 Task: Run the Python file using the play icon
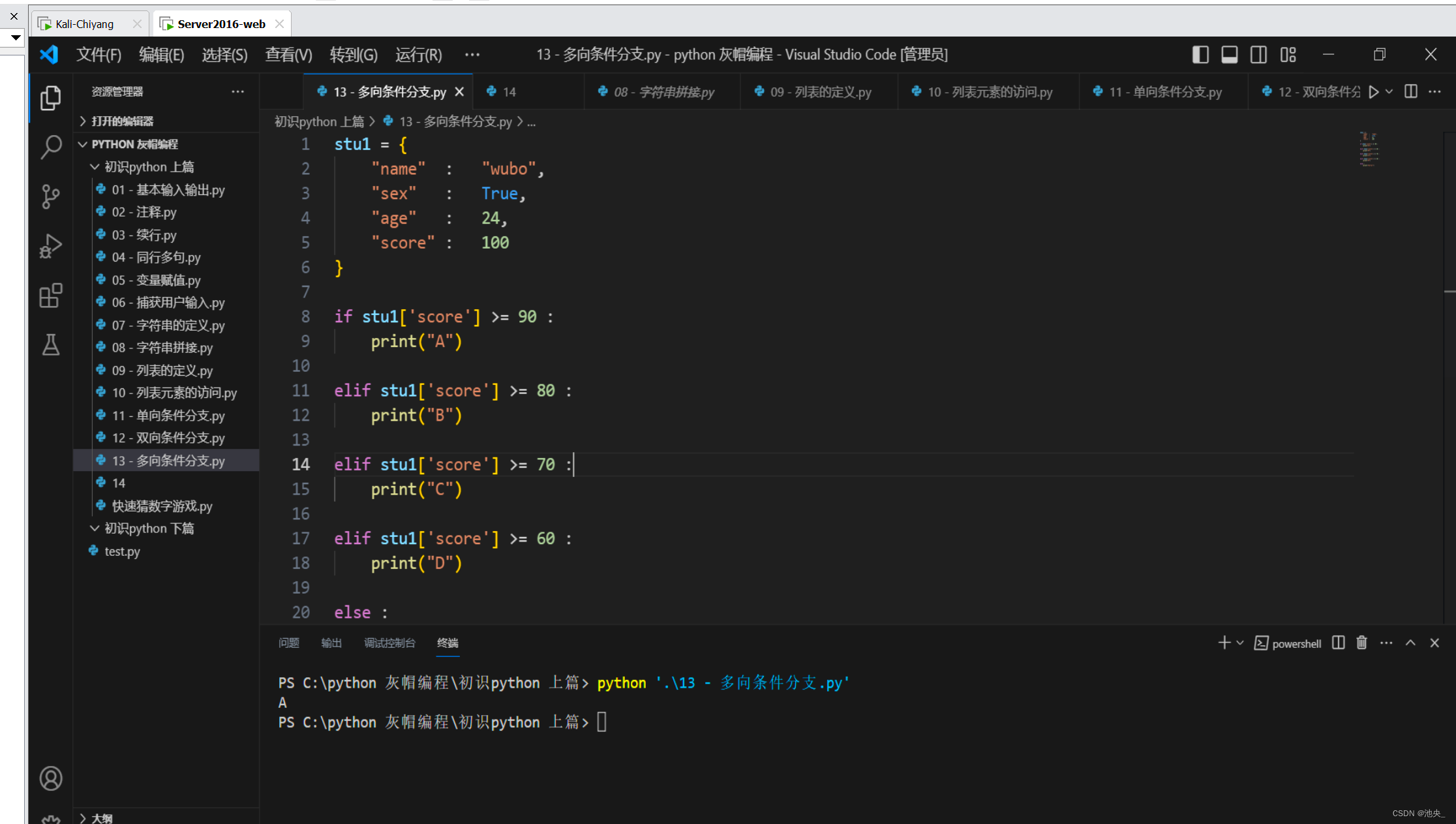tap(1374, 91)
